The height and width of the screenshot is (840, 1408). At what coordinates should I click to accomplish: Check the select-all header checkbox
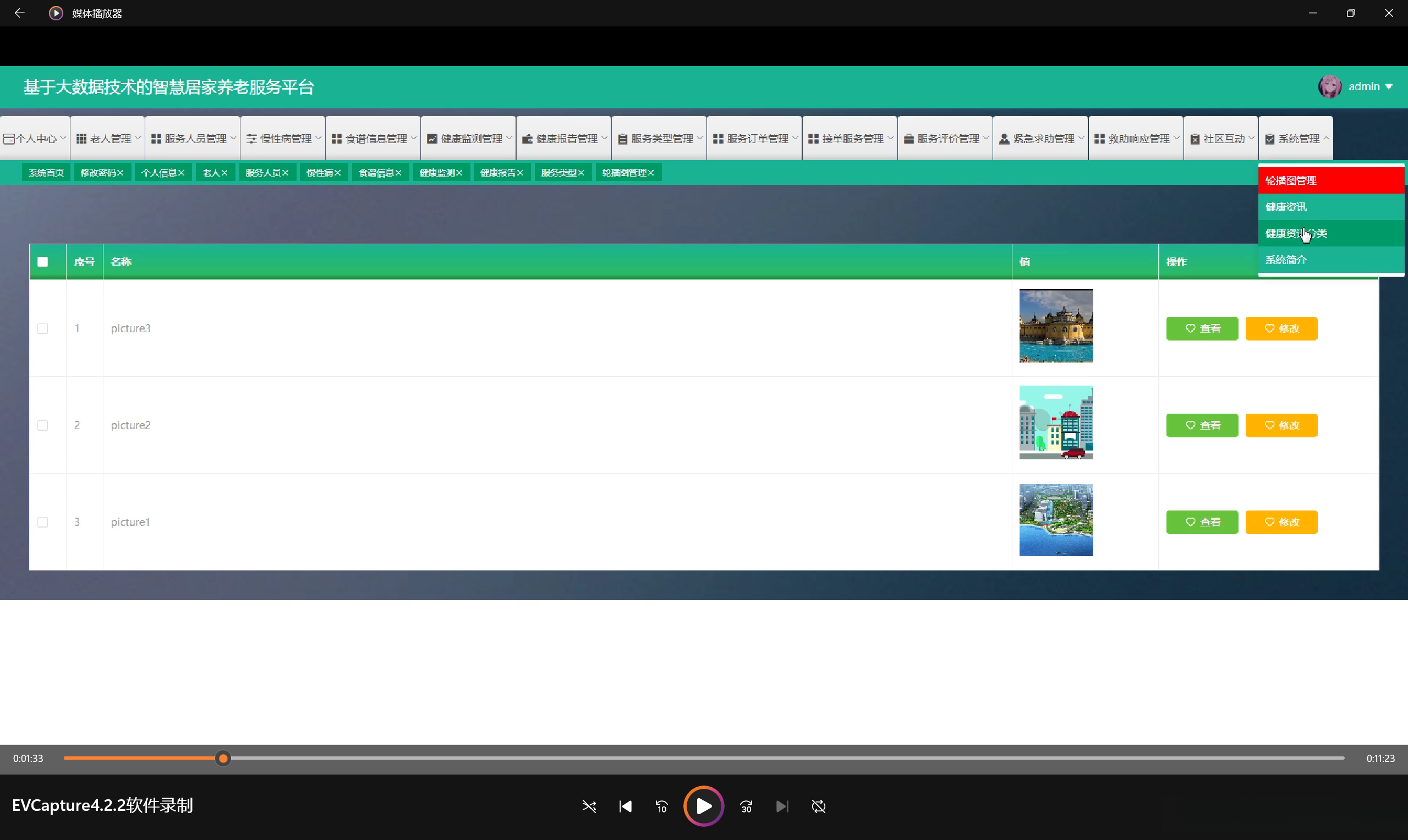[x=42, y=261]
